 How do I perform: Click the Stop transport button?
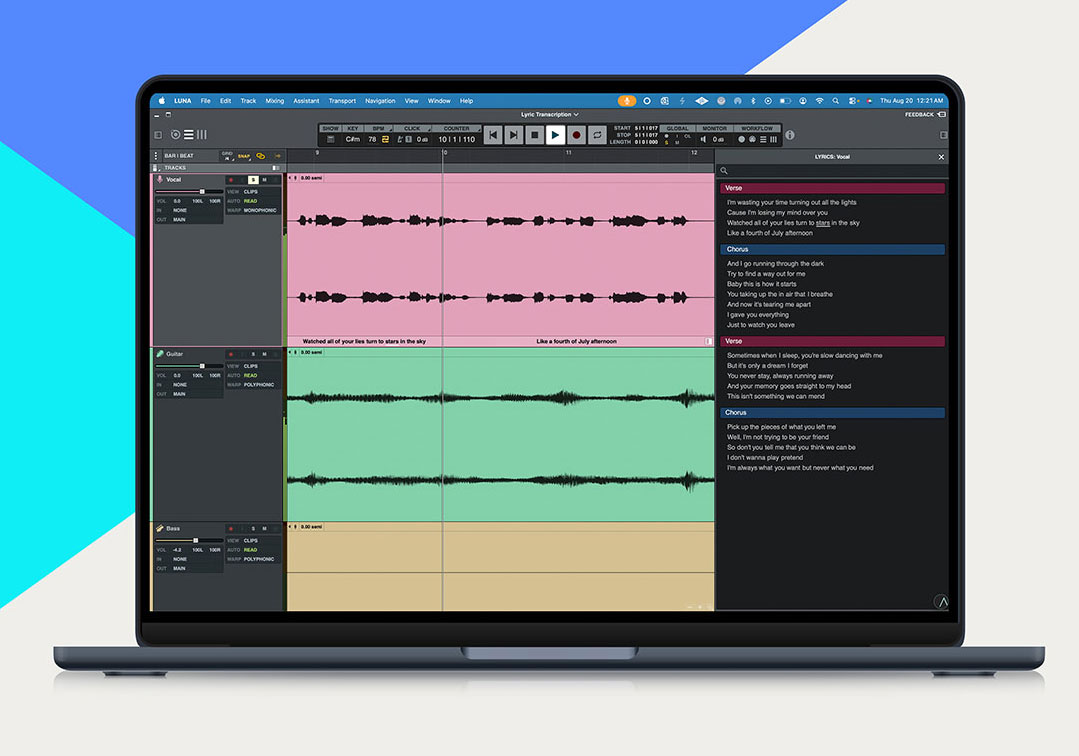(534, 135)
